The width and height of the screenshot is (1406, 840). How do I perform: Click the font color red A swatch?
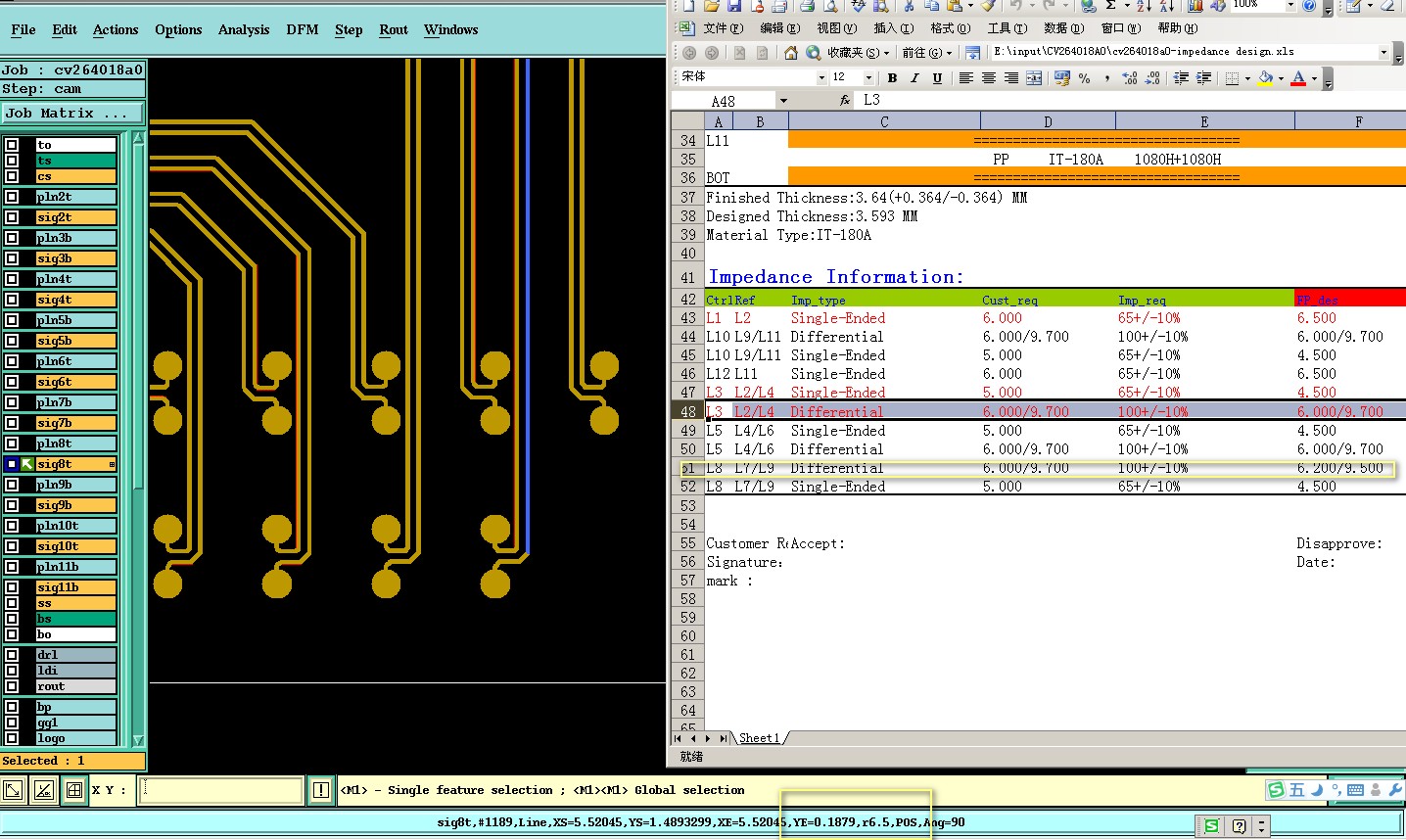pyautogui.click(x=1297, y=78)
